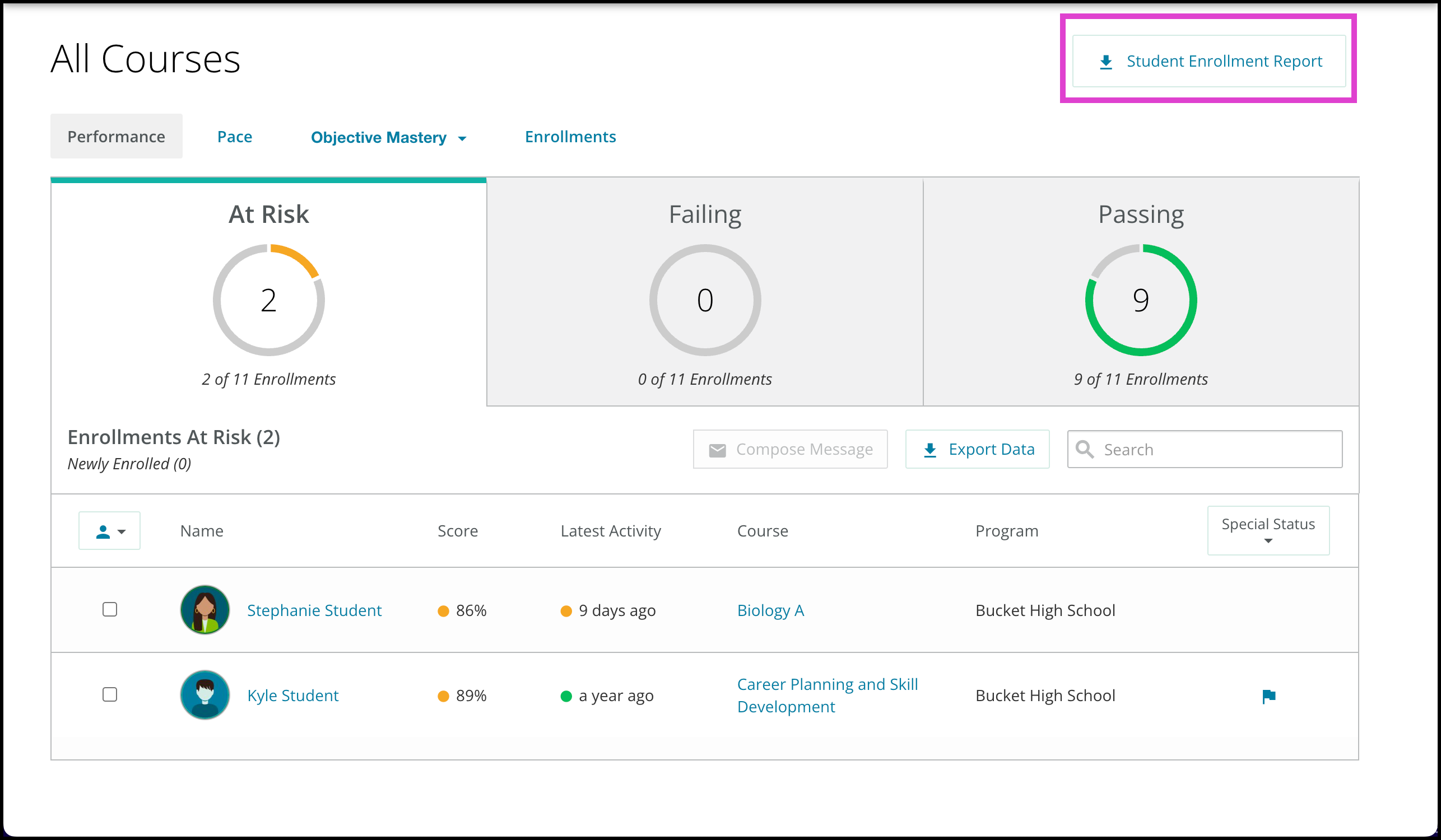
Task: Open Kyle Student's profile link
Action: click(x=293, y=696)
